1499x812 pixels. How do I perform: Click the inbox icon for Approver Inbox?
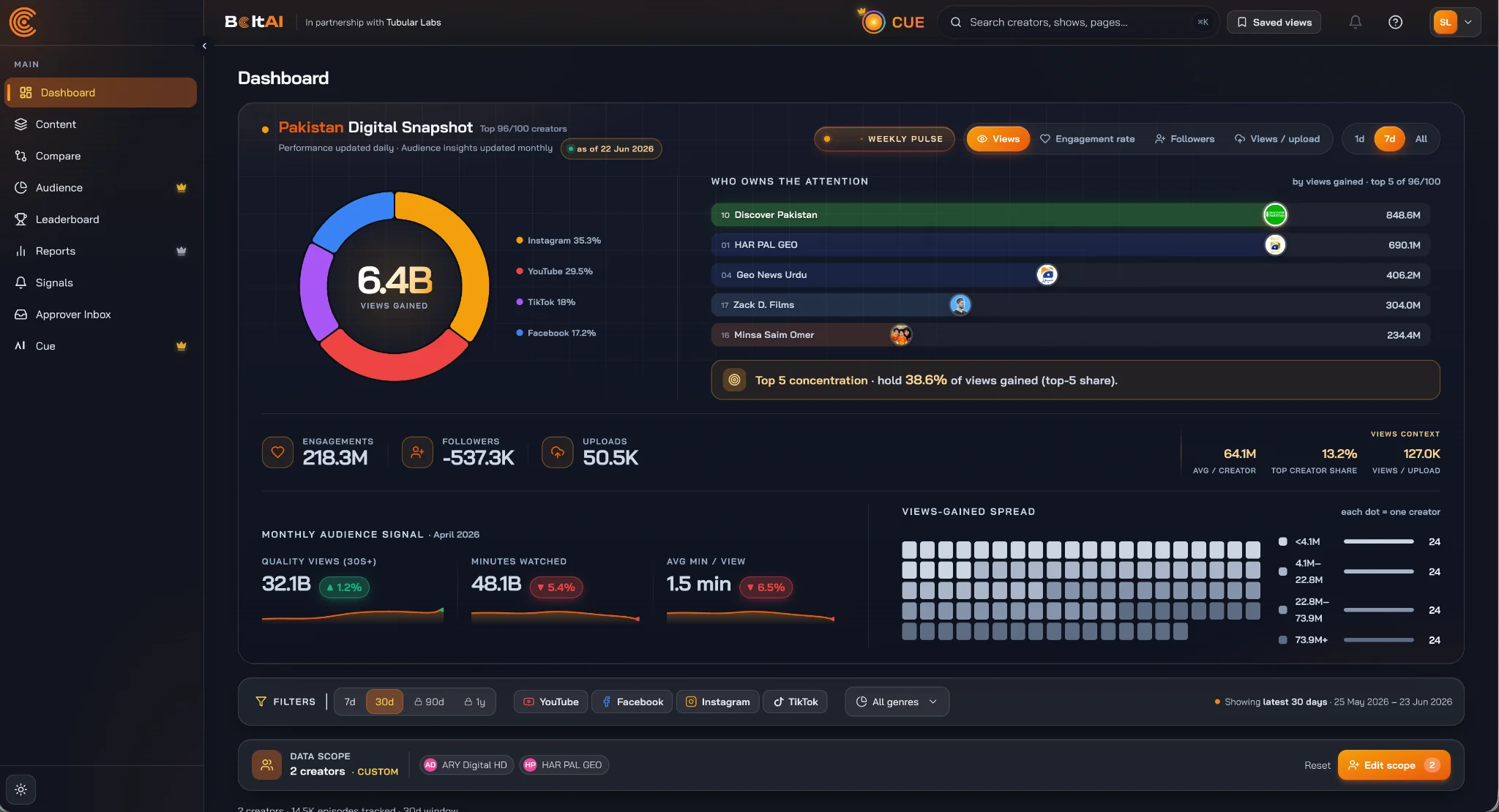point(20,315)
